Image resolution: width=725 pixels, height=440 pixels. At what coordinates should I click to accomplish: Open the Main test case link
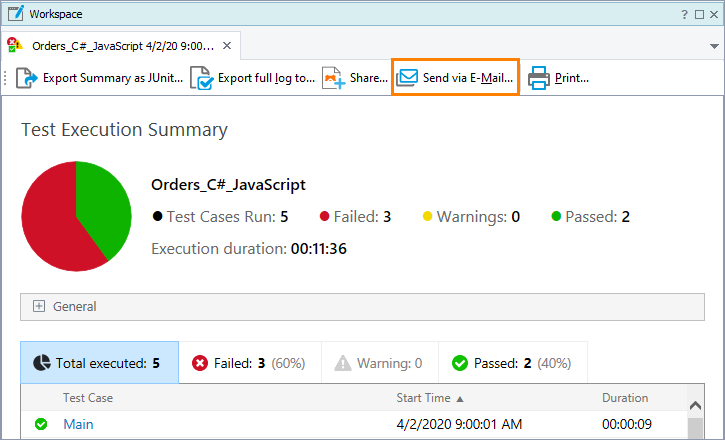78,424
